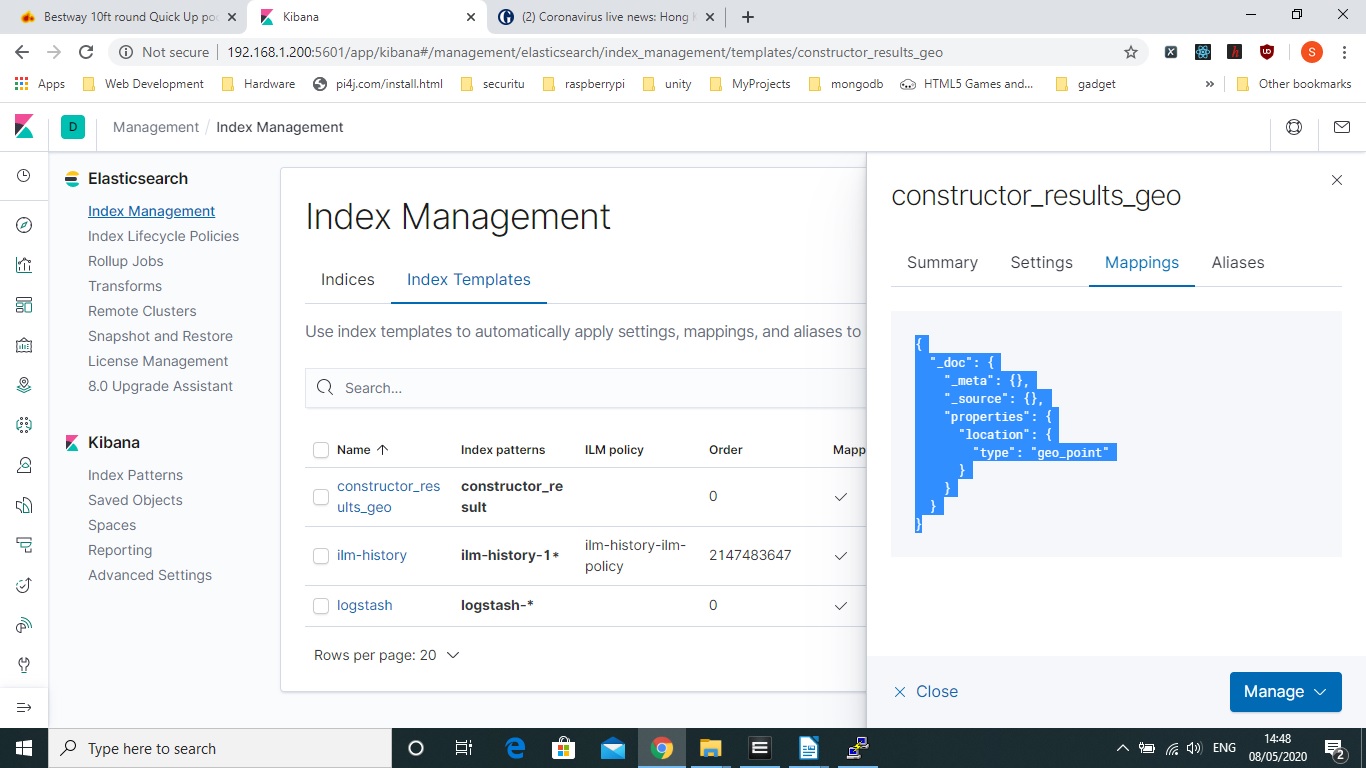Open new browser tab

tap(748, 17)
